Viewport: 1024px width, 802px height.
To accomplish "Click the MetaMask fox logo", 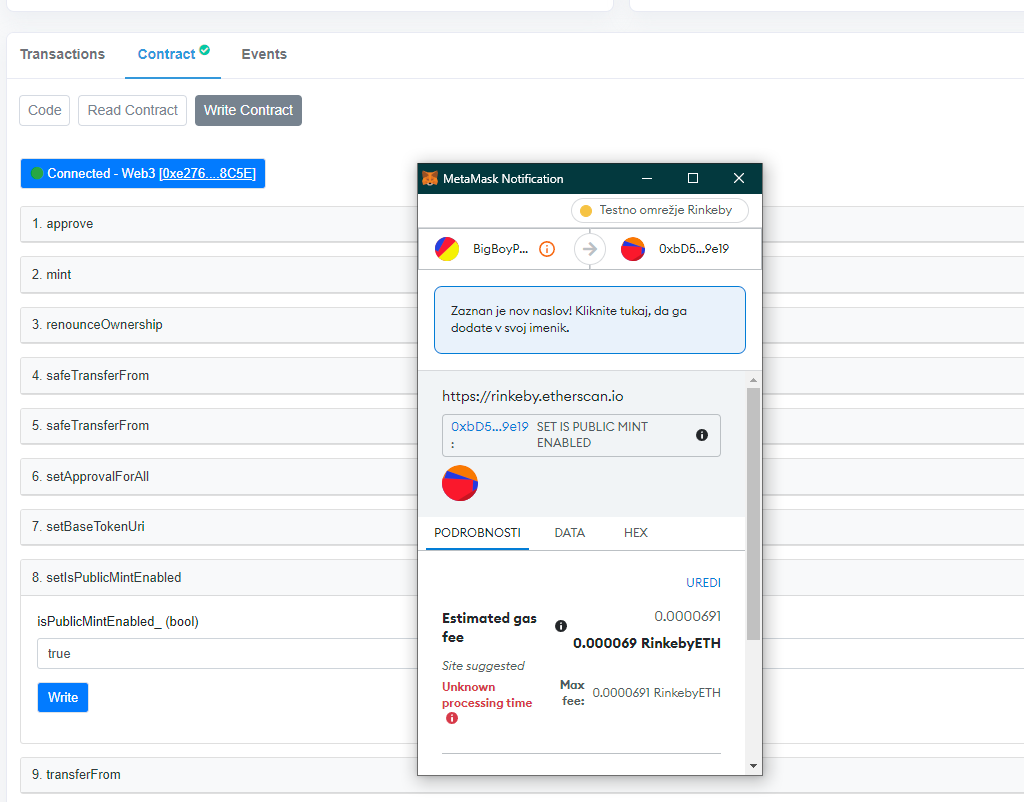I will tap(432, 178).
